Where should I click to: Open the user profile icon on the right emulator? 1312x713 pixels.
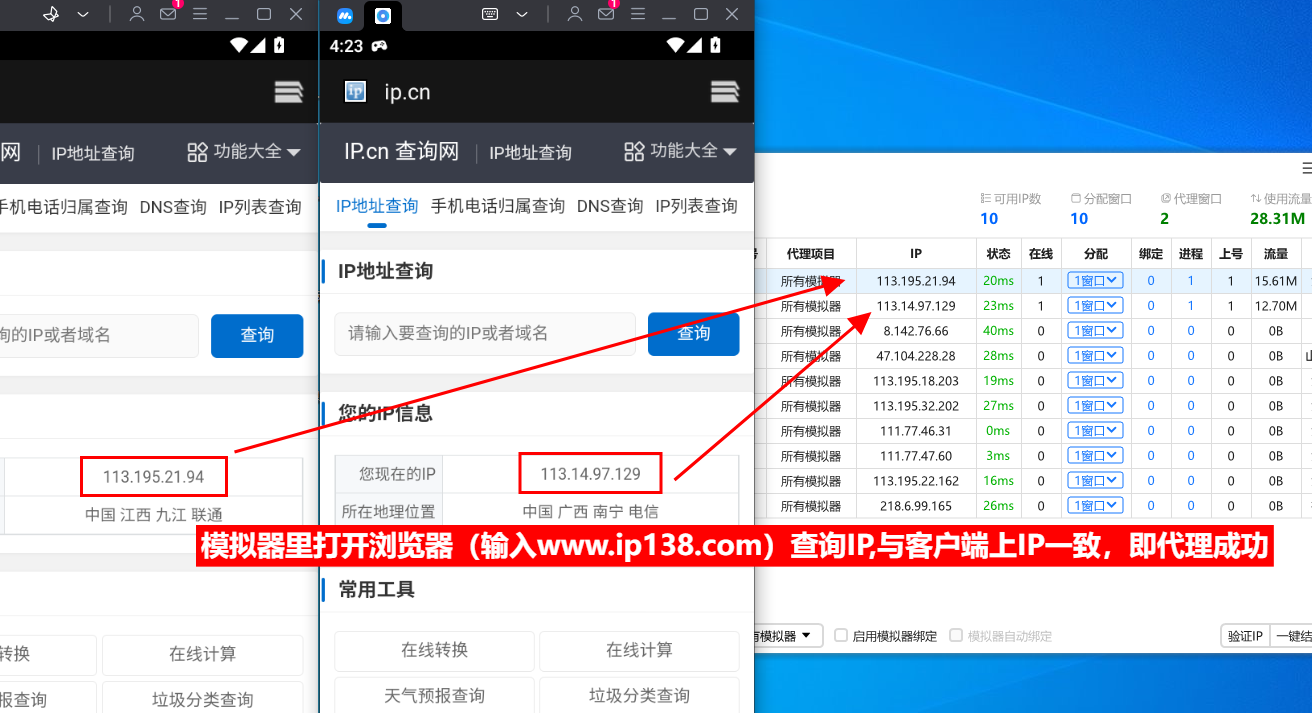(x=575, y=14)
